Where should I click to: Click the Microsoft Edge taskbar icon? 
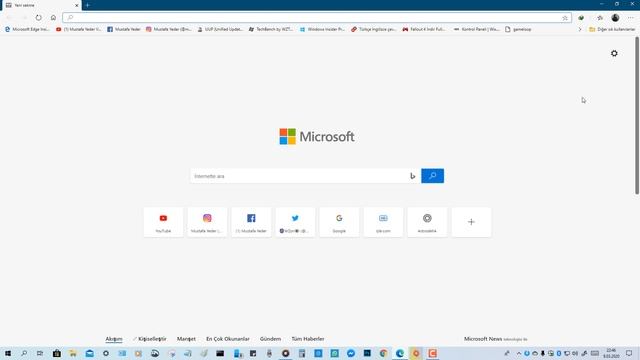point(400,353)
